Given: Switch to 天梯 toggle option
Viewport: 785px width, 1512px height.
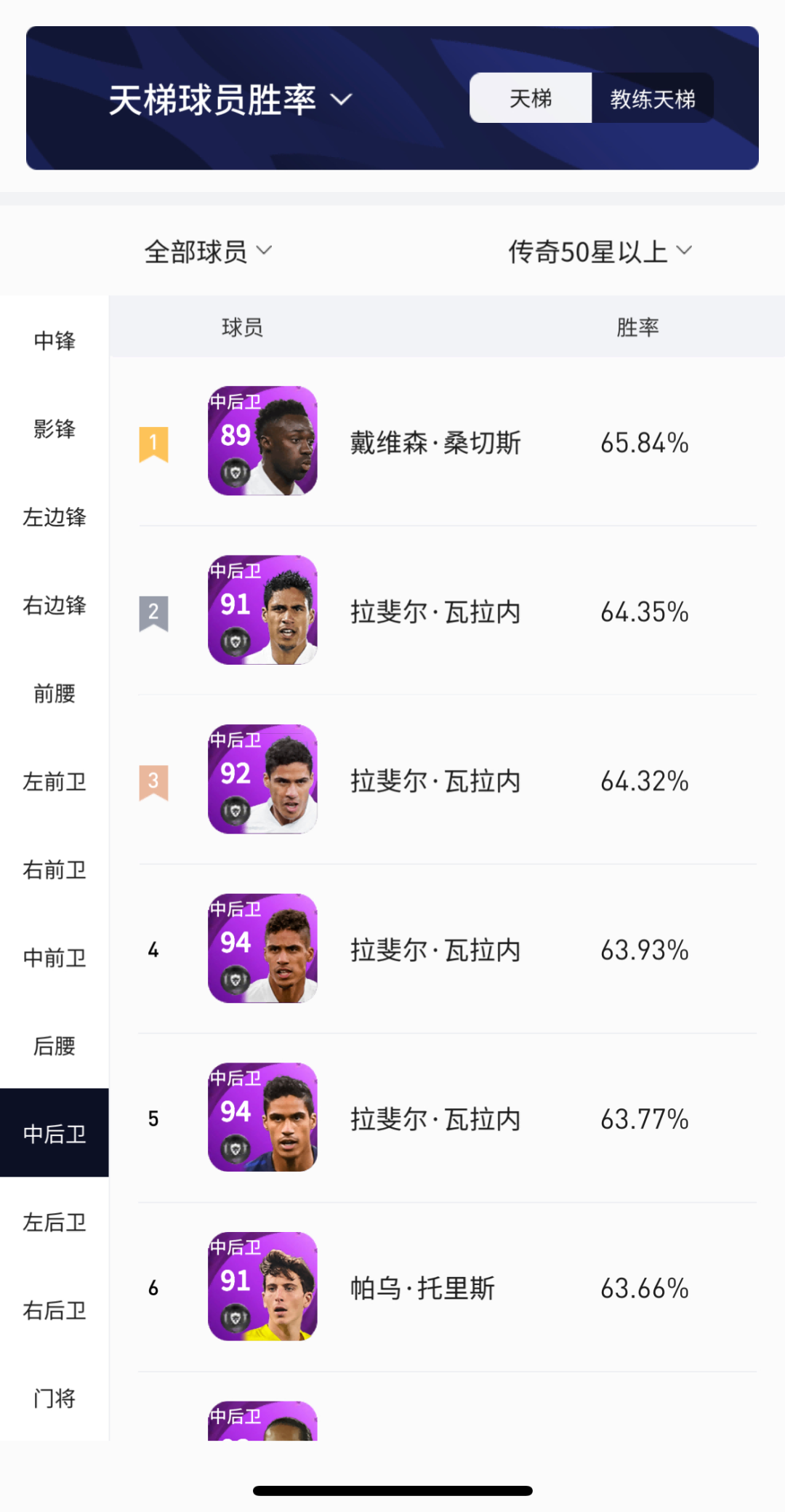Looking at the screenshot, I should [531, 98].
